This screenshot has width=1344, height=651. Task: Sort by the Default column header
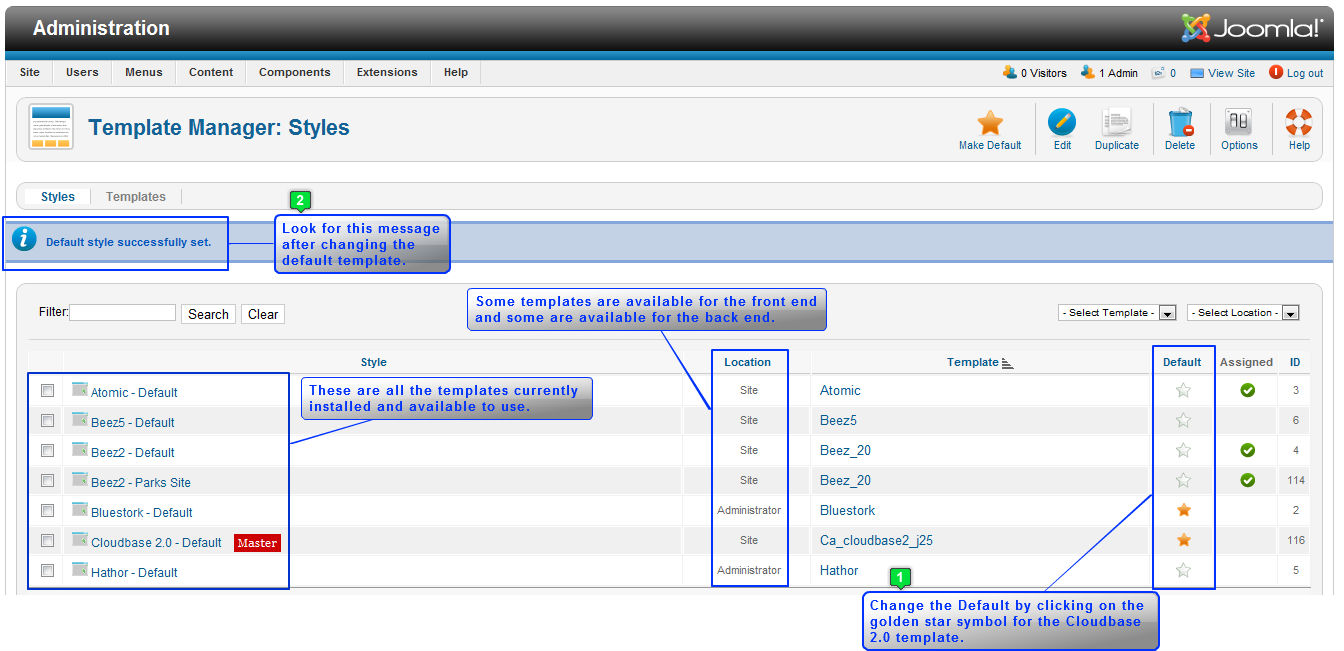point(1183,362)
